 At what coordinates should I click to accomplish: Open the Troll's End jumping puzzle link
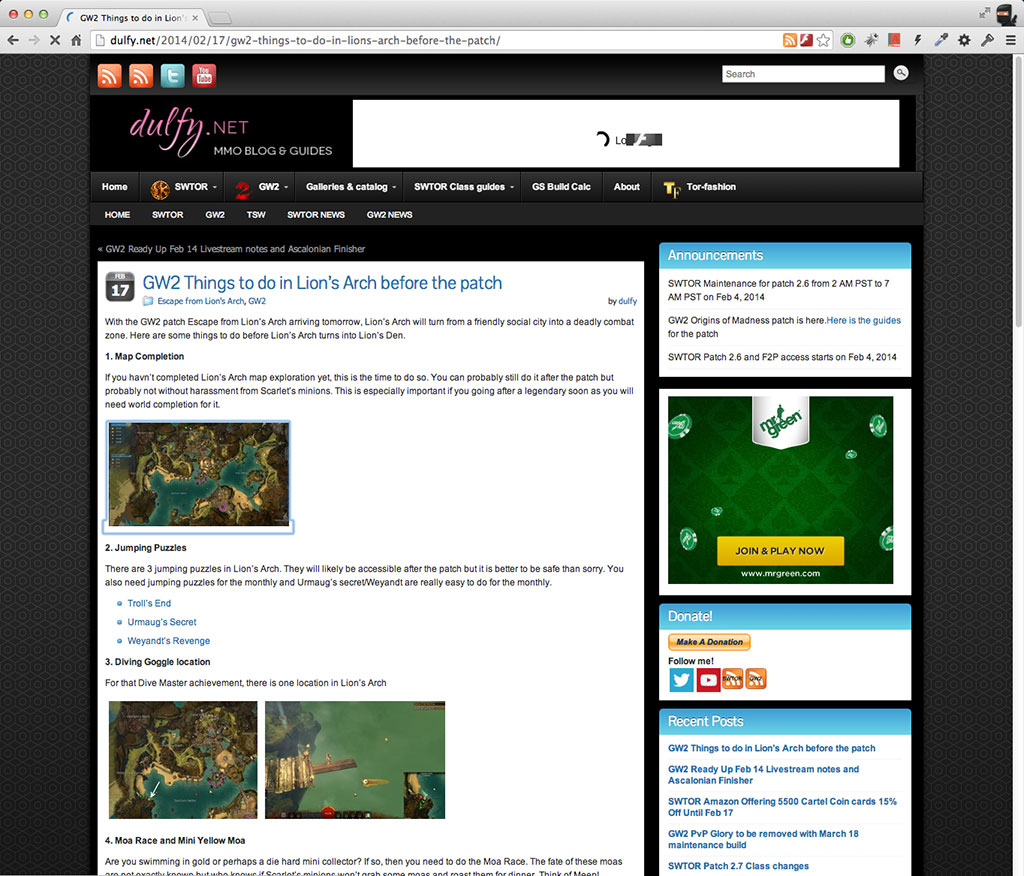point(149,604)
